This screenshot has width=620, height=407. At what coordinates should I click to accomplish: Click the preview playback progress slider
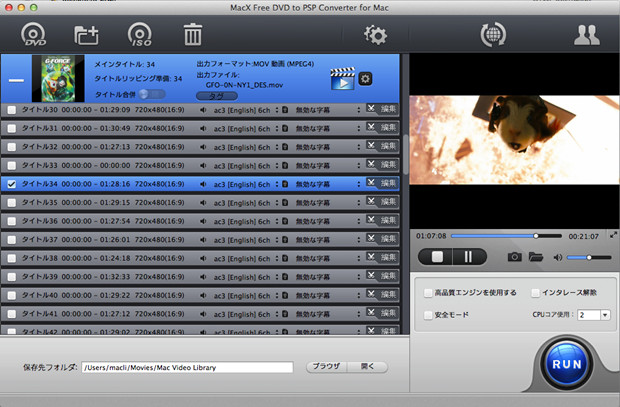coord(507,236)
